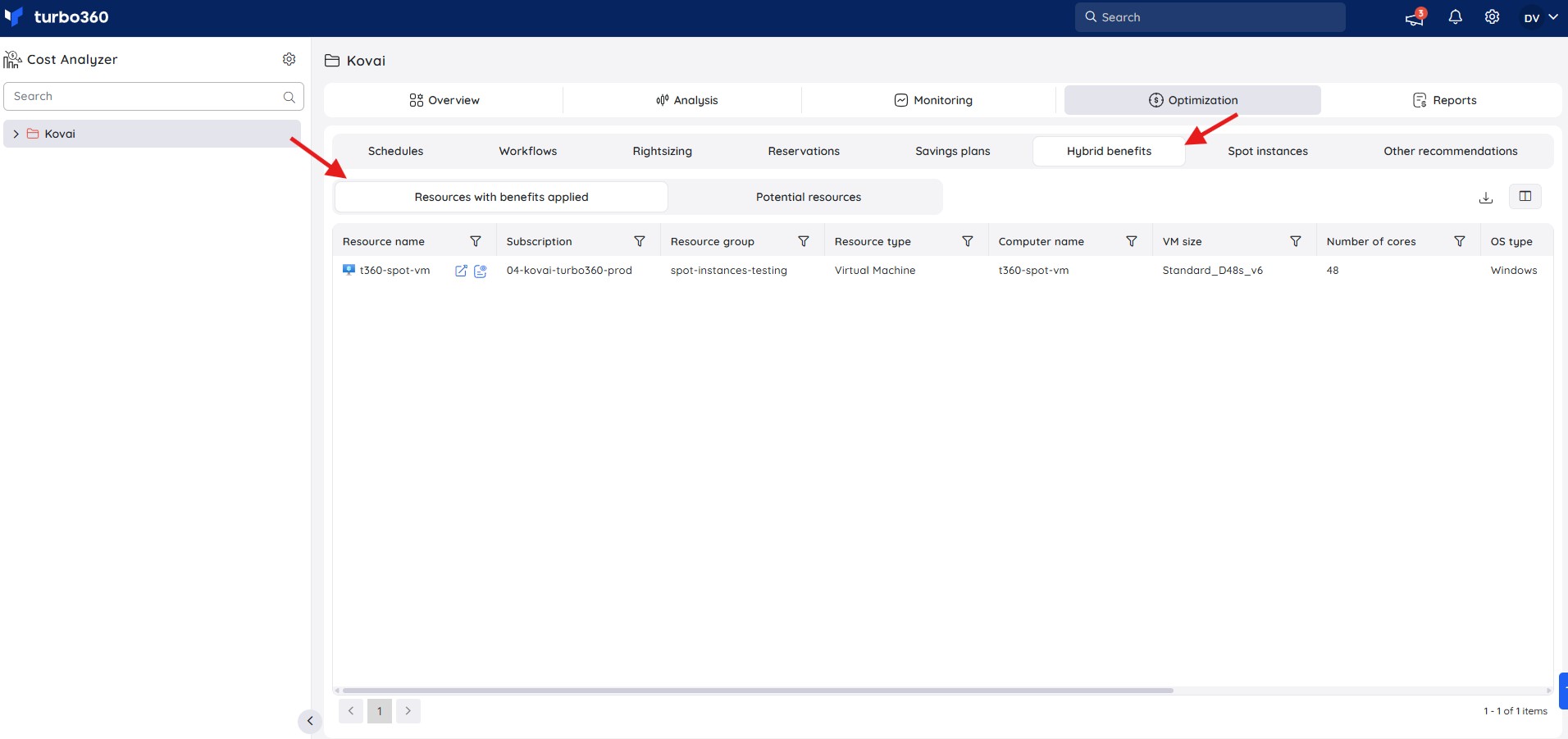The width and height of the screenshot is (1568, 739).
Task: Click the Kovai folder icon in header
Action: 332,61
